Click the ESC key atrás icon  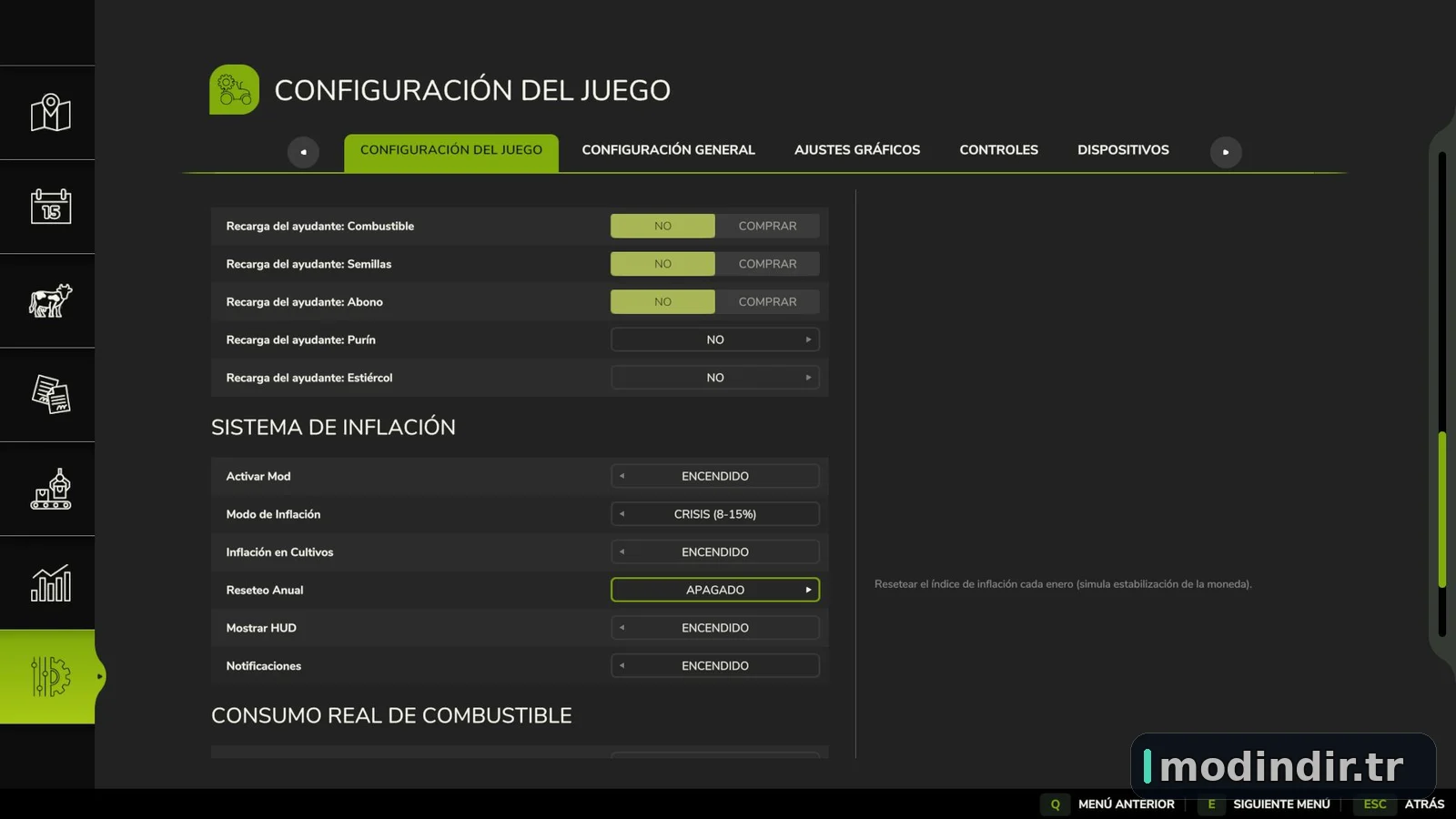[1375, 804]
